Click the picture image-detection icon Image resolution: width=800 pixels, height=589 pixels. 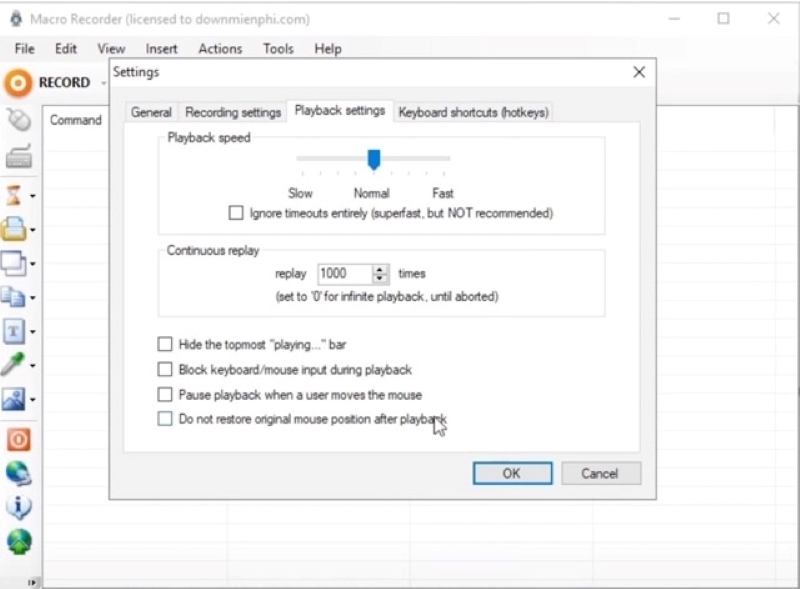click(x=14, y=400)
